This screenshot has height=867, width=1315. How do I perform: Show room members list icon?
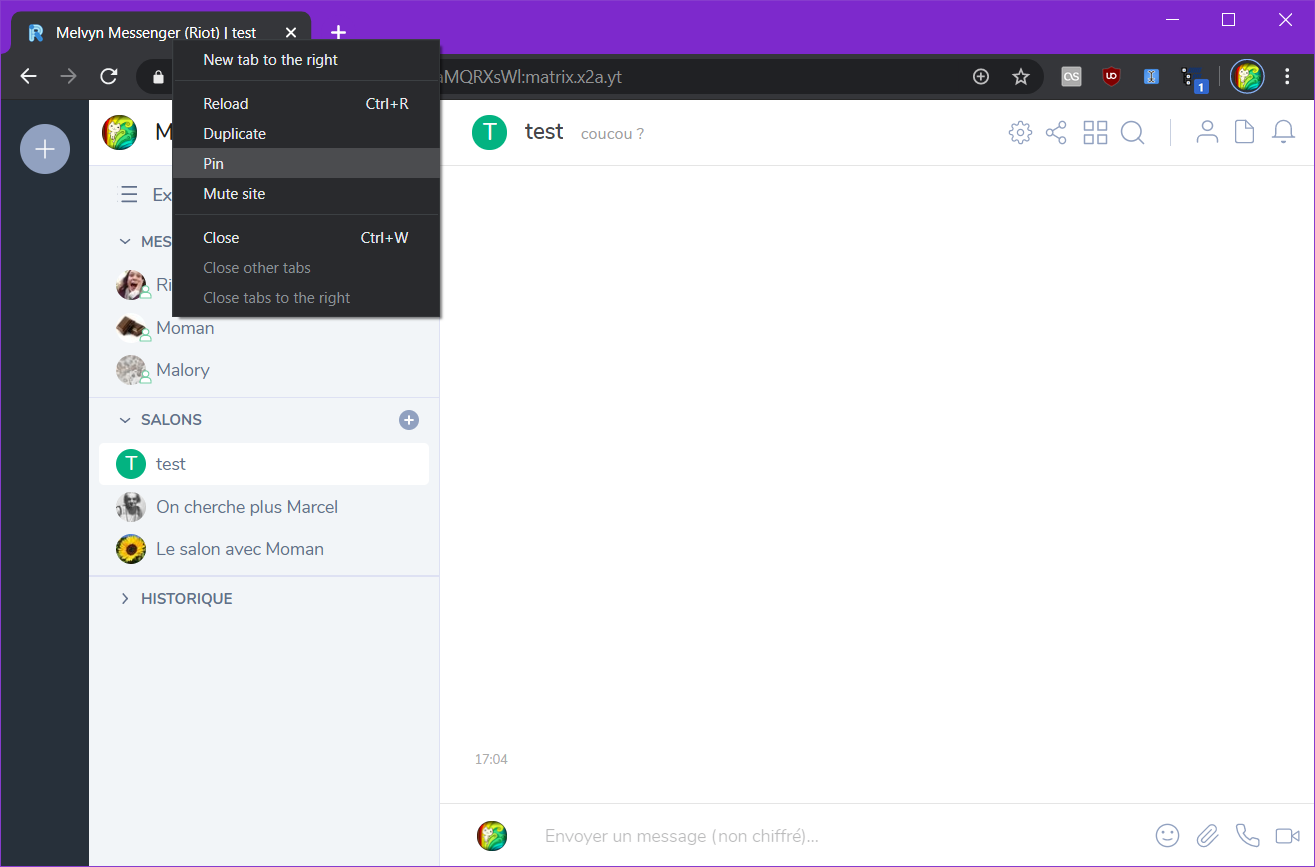click(x=1208, y=132)
